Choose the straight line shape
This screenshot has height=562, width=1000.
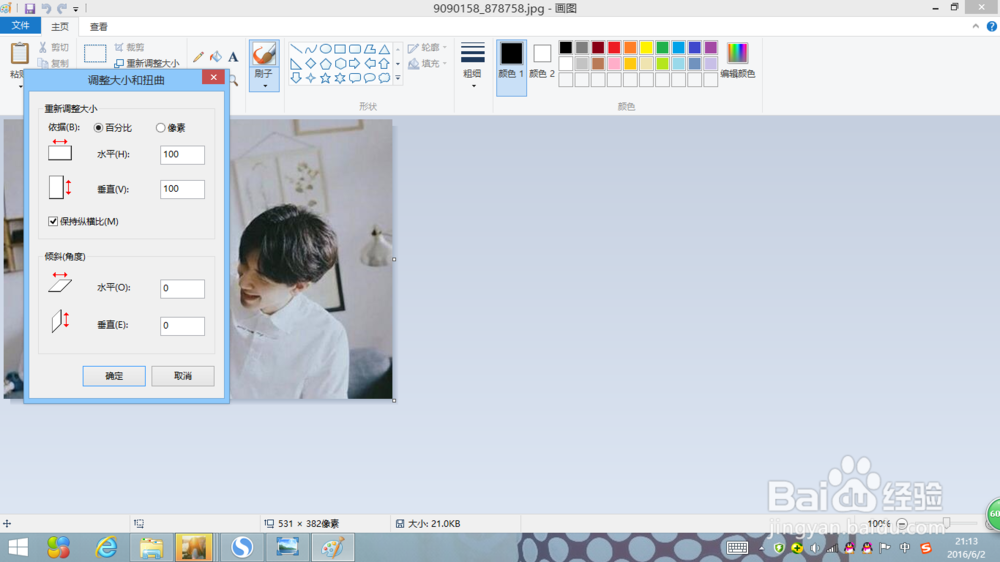(296, 49)
